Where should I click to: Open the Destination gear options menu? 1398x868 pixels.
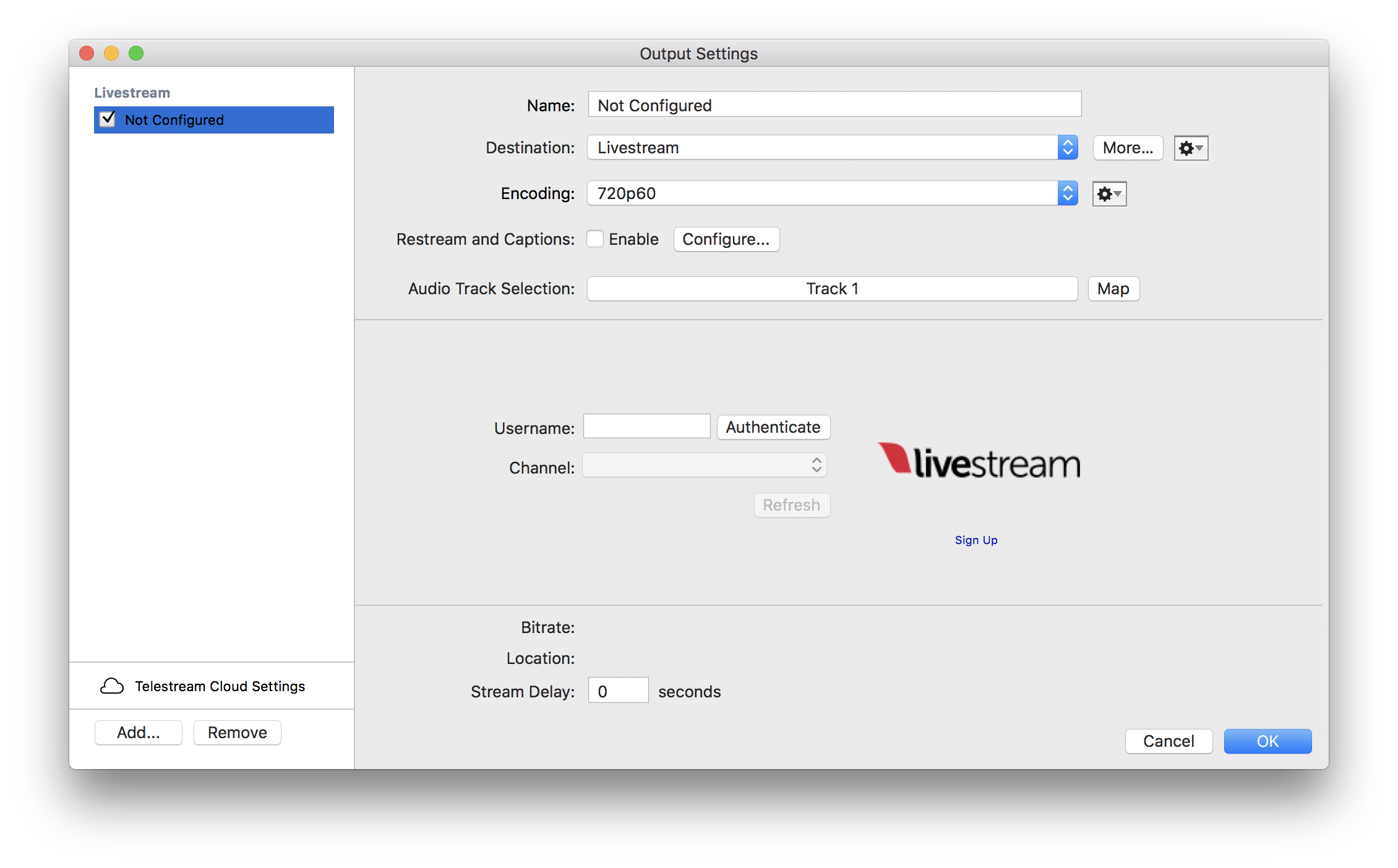[1191, 148]
